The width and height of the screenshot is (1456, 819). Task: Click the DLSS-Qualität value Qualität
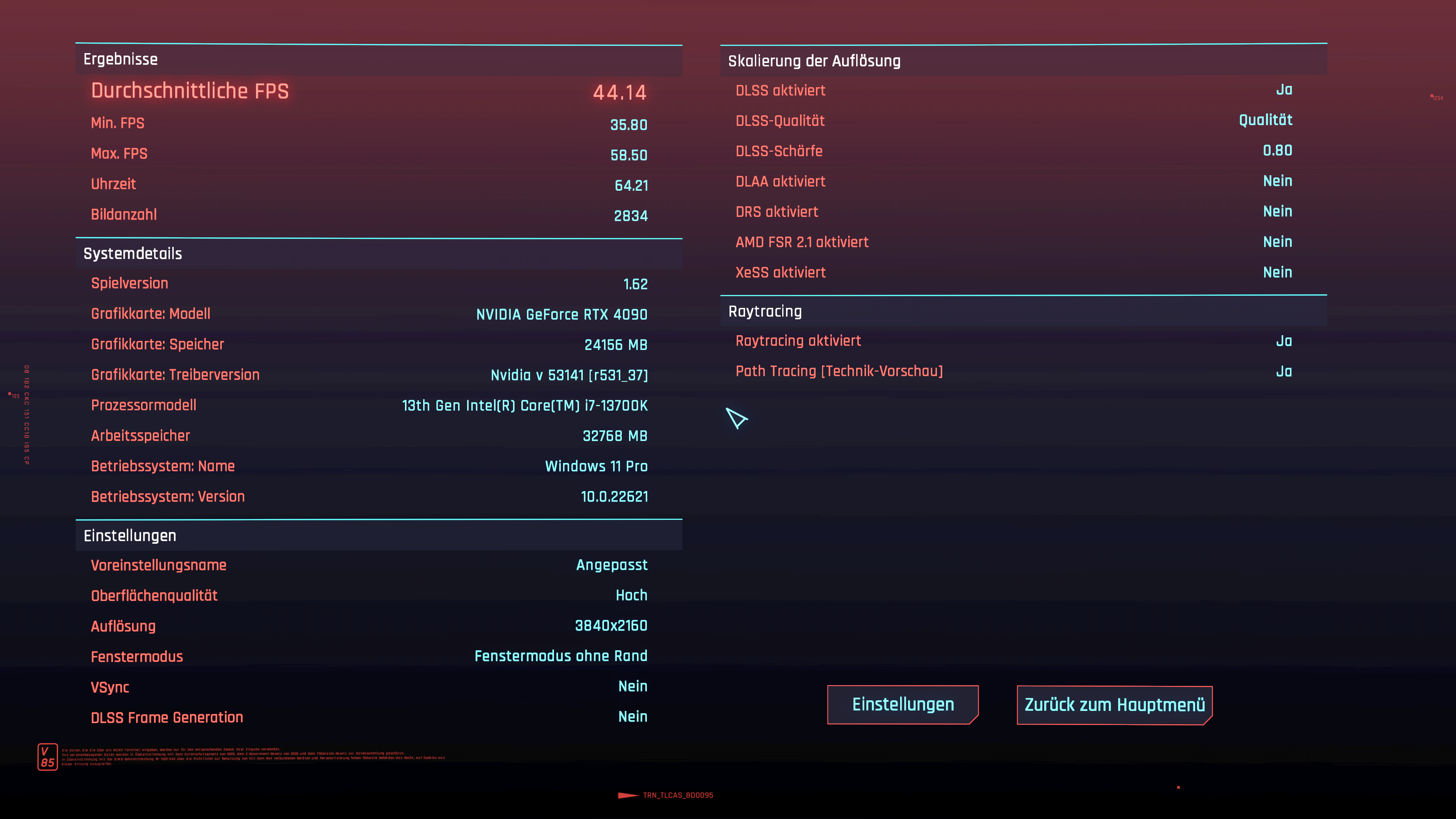coord(1265,120)
